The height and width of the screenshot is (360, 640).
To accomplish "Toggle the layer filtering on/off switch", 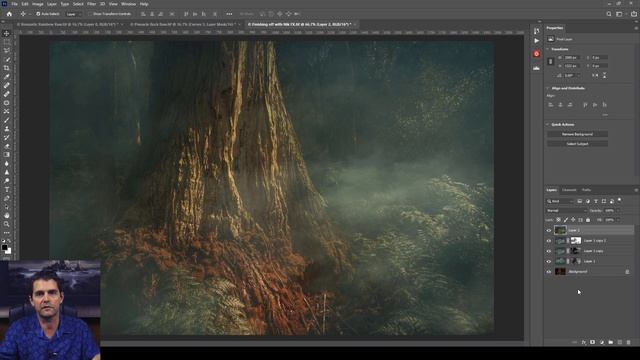I will [620, 200].
